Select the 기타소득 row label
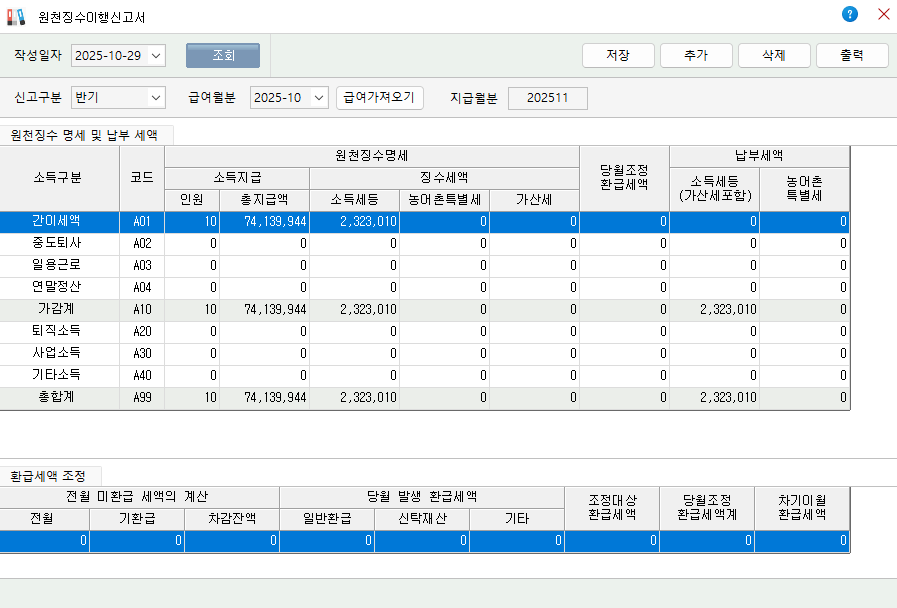897x608 pixels. coord(59,375)
